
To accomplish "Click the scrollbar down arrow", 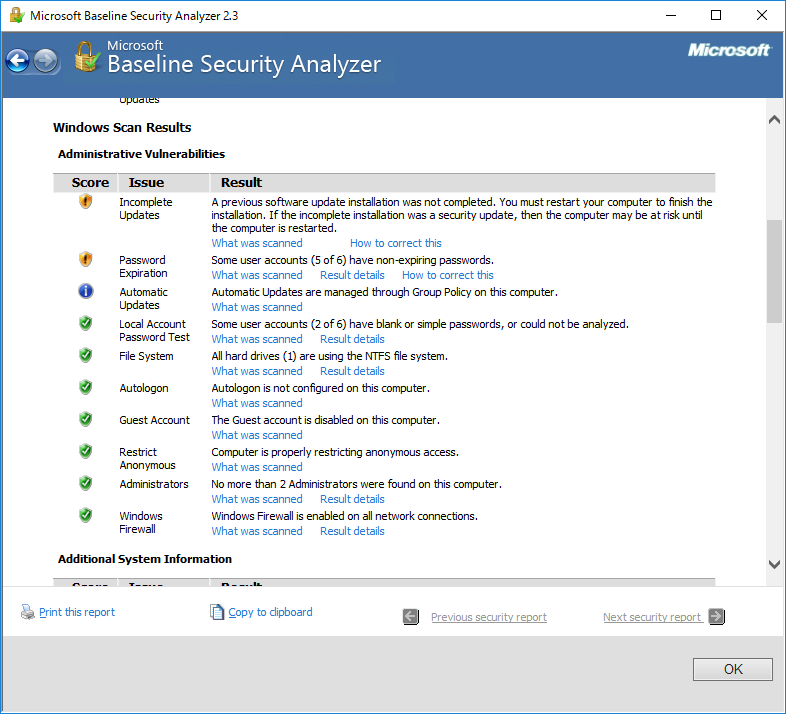I will click(774, 565).
